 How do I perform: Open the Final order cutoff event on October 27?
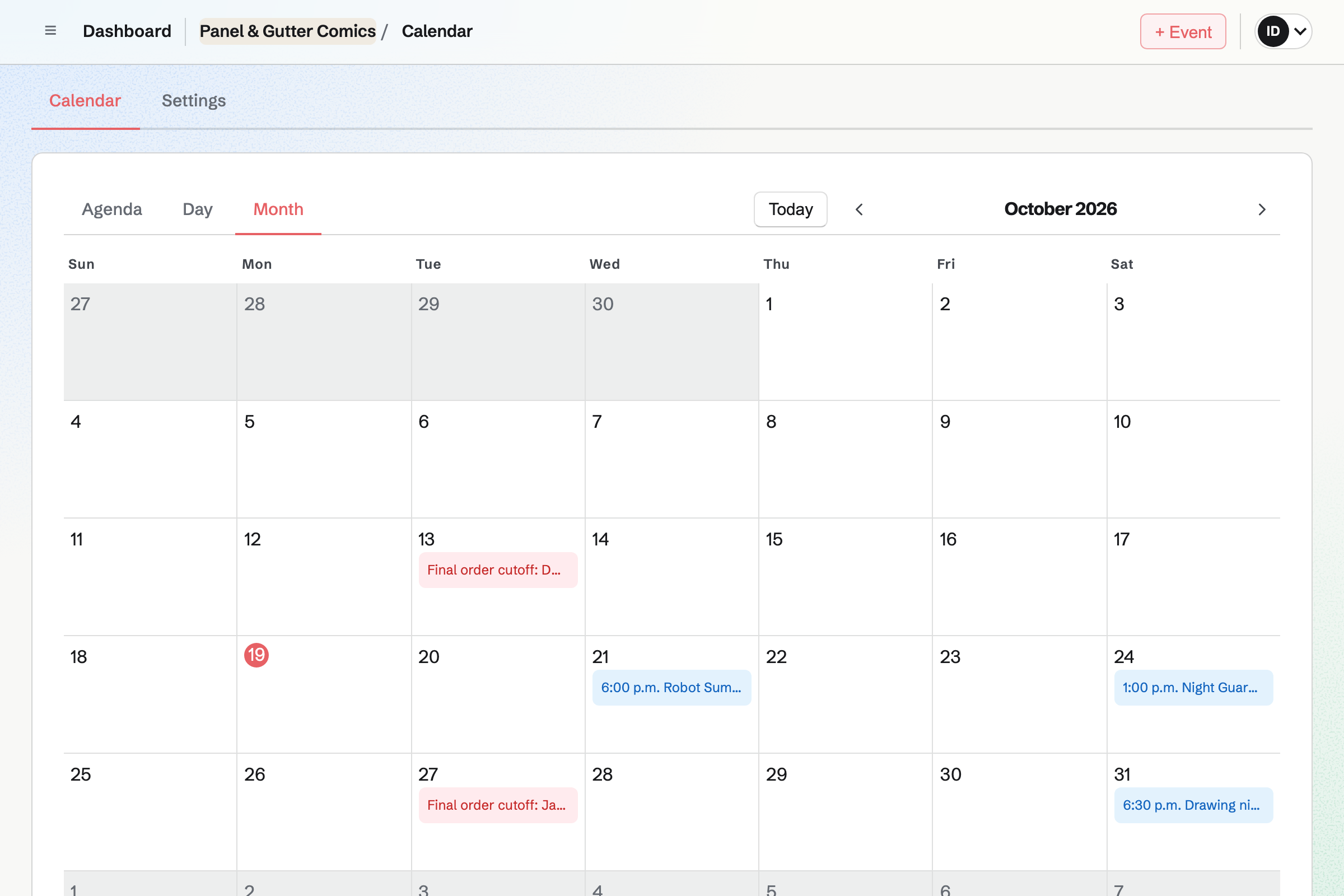[x=498, y=805]
